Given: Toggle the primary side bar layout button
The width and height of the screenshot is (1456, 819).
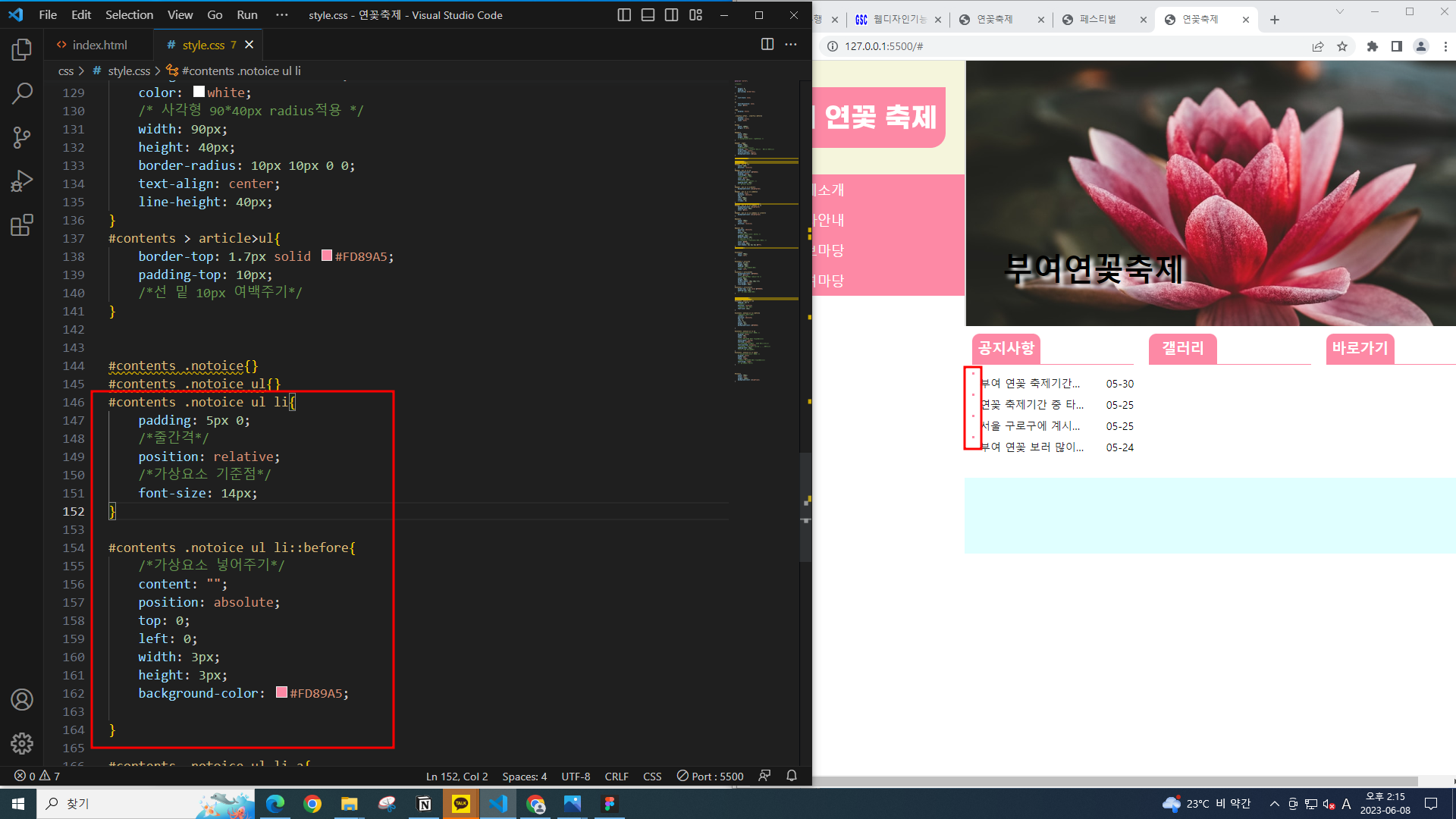Looking at the screenshot, I should click(624, 15).
